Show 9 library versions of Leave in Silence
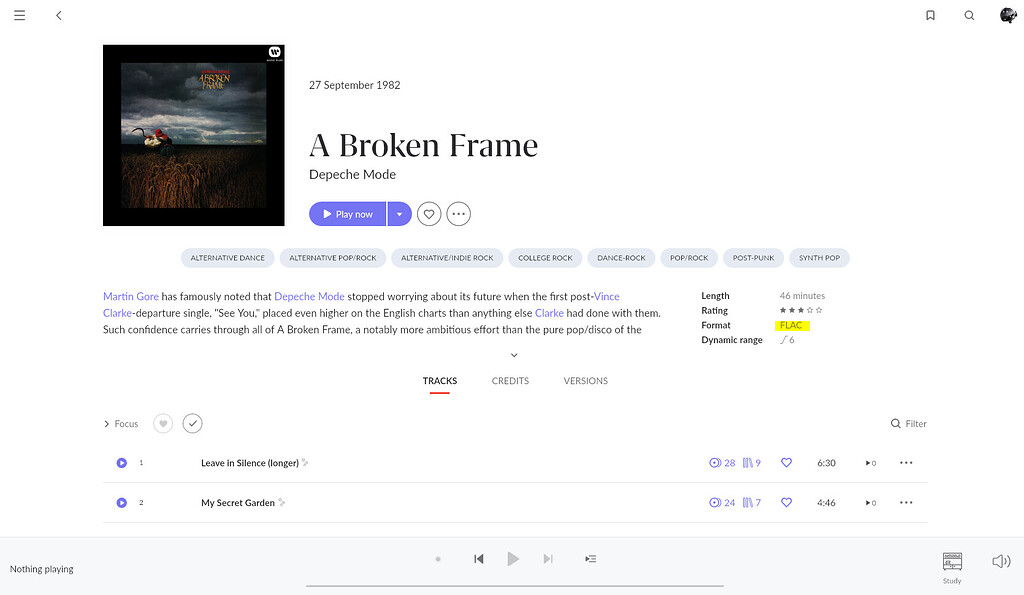Image resolution: width=1024 pixels, height=595 pixels. (x=752, y=463)
